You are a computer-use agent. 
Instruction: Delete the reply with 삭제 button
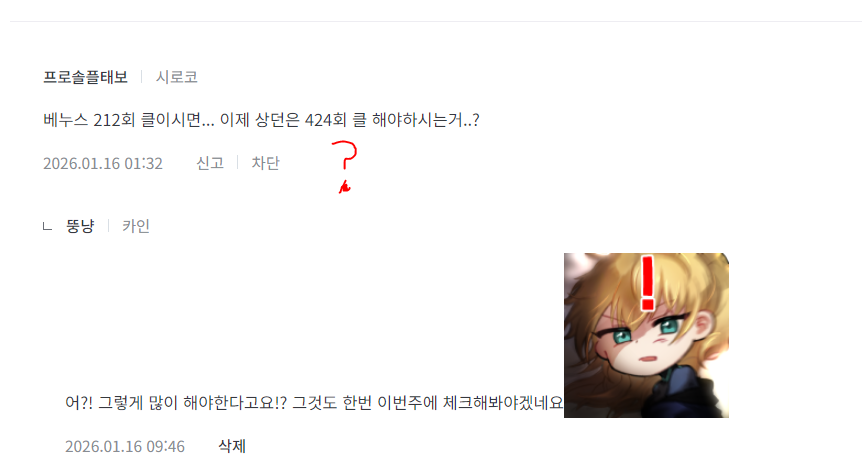coord(232,446)
